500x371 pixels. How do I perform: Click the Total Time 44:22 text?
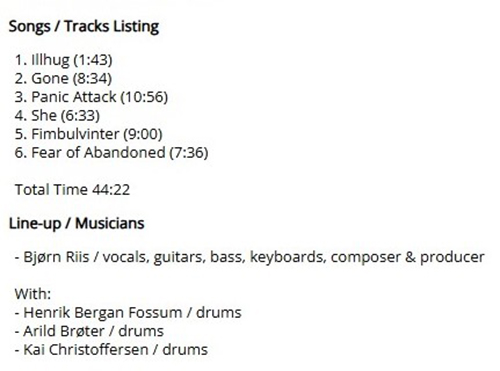click(x=72, y=190)
